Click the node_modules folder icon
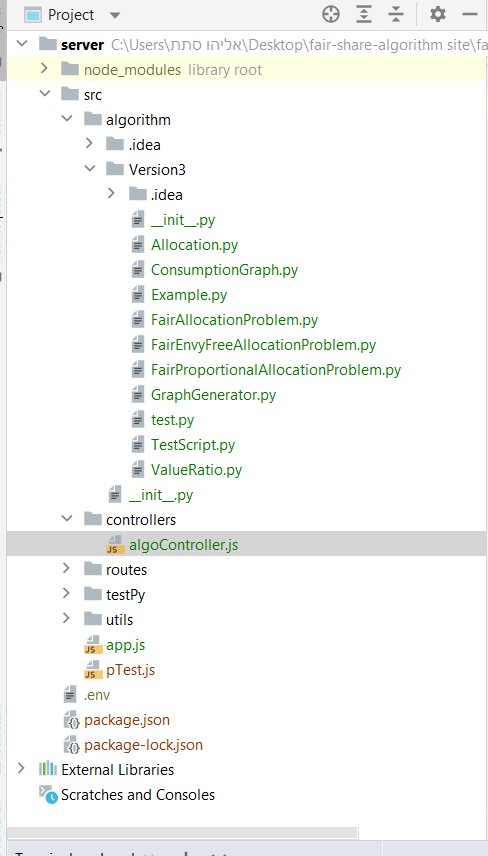The height and width of the screenshot is (856, 488). coord(70,69)
